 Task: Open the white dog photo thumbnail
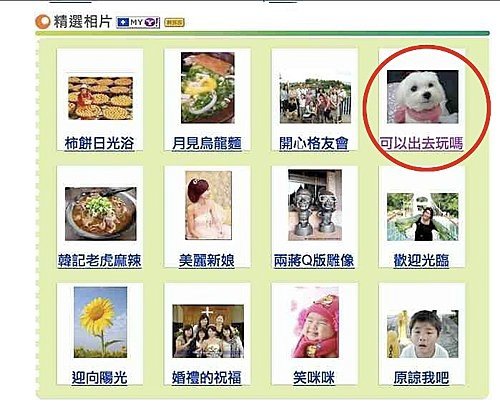pos(422,96)
